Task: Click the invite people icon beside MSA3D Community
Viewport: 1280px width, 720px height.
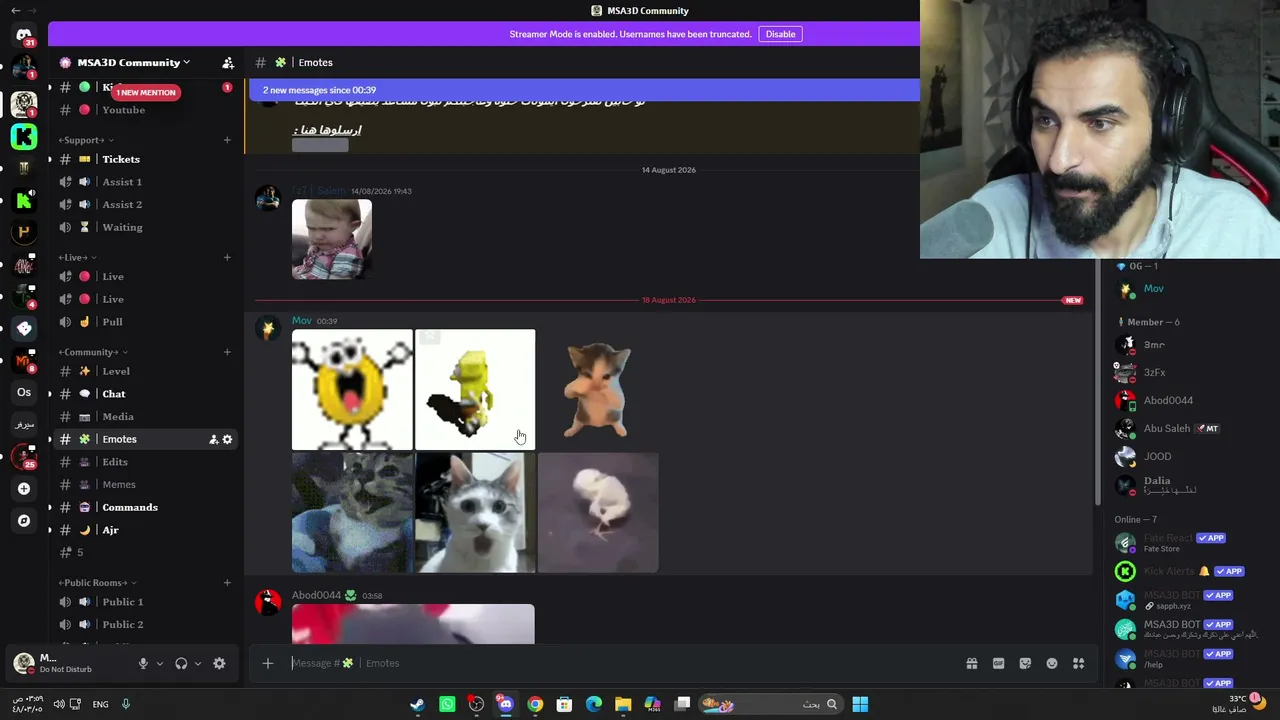Action: 228,62
